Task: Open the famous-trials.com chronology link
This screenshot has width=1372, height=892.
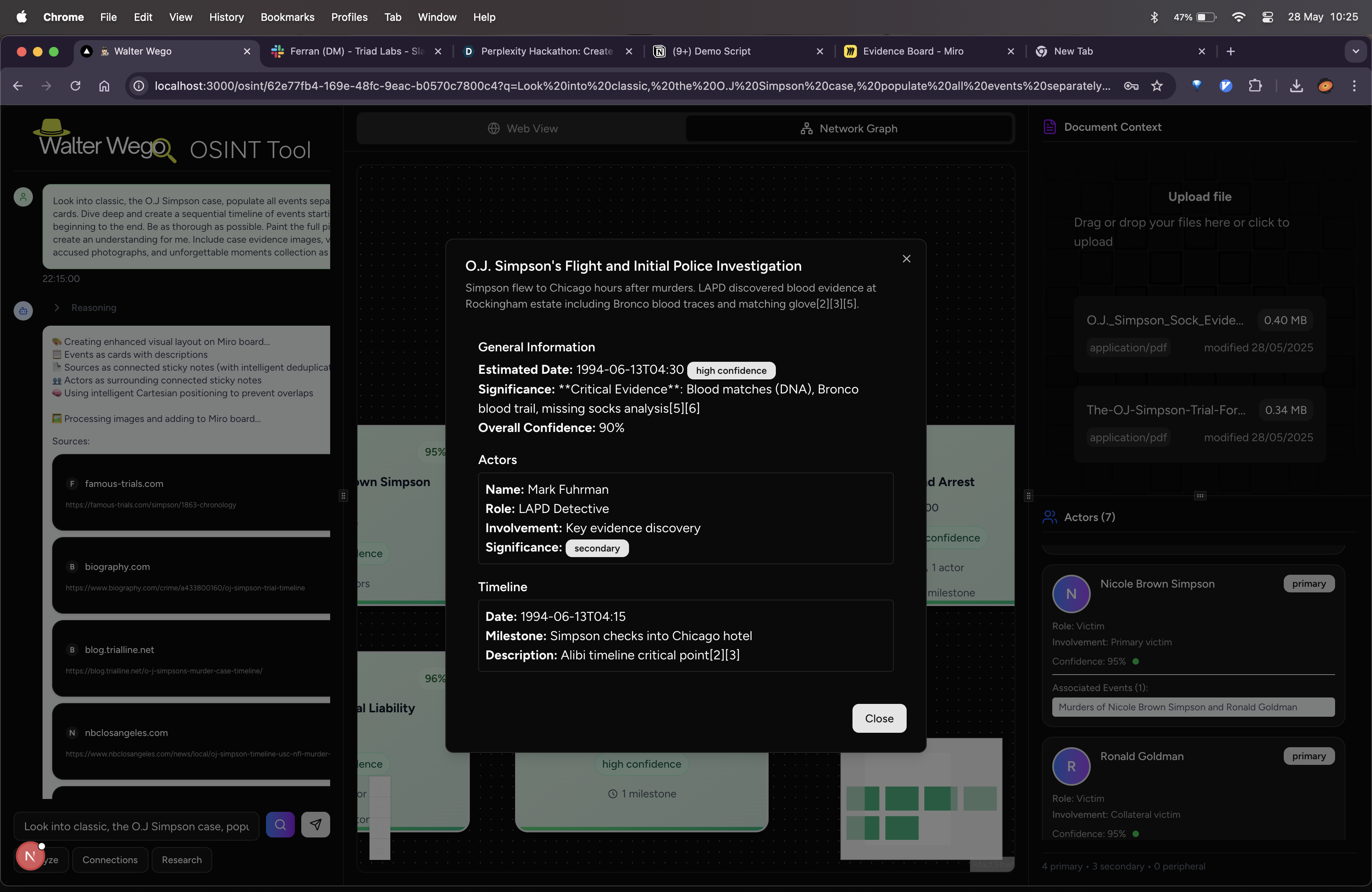Action: click(x=150, y=505)
